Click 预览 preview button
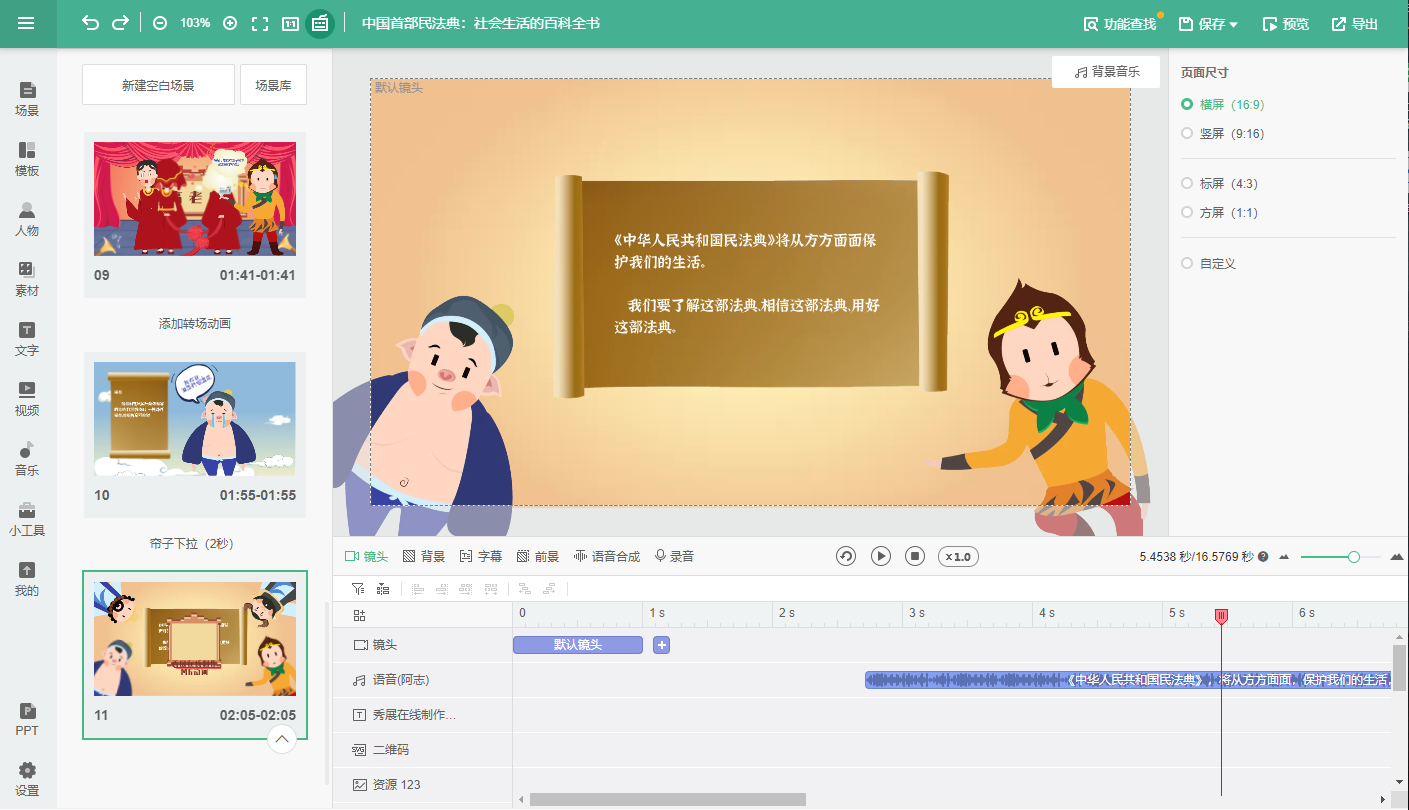The width and height of the screenshot is (1409, 810). pos(1286,24)
